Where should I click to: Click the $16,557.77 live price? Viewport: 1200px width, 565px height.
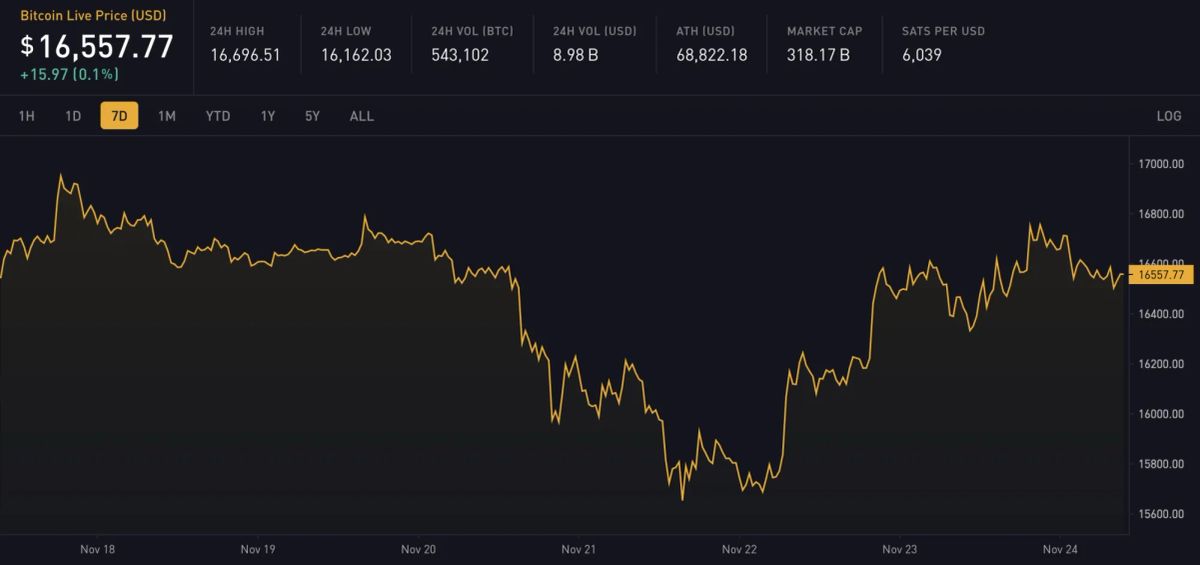pyautogui.click(x=97, y=47)
